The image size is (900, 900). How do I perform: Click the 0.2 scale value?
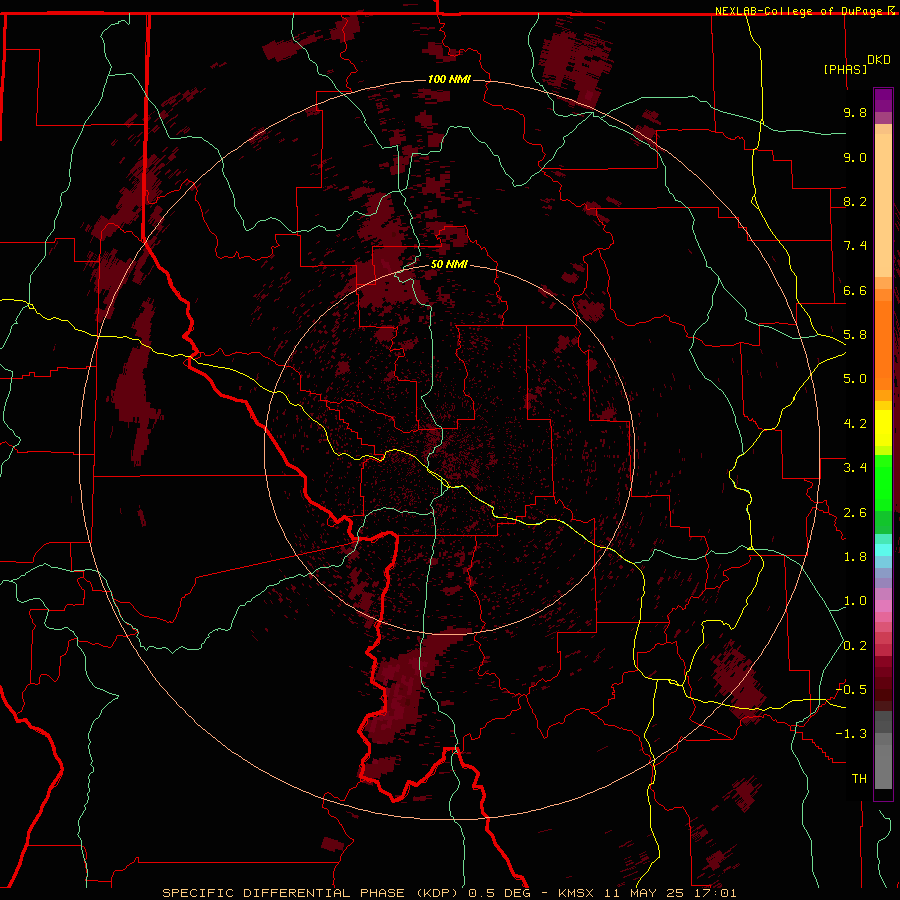[855, 646]
